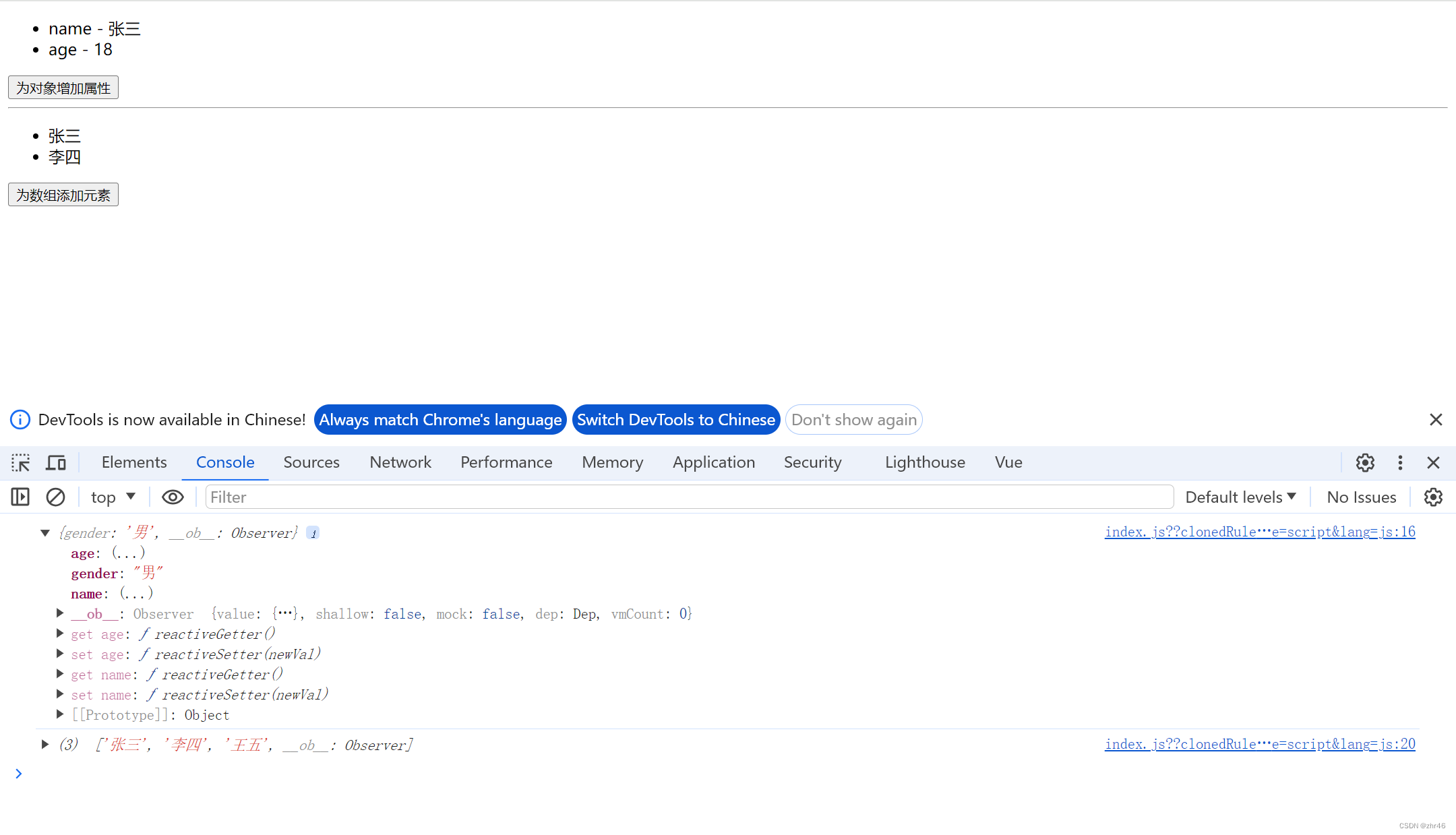Switch to the Network tab
The width and height of the screenshot is (1456, 835).
click(400, 462)
